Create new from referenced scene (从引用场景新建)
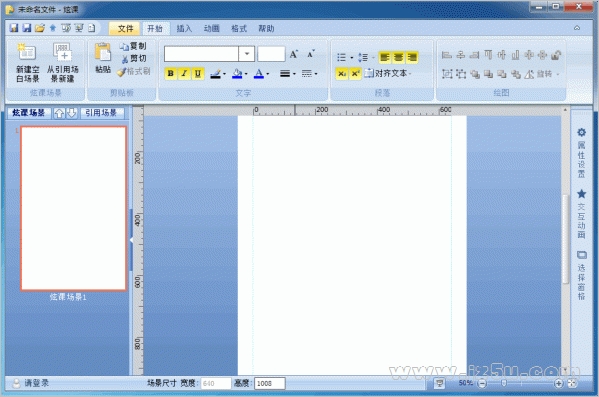The width and height of the screenshot is (599, 397). [63, 63]
